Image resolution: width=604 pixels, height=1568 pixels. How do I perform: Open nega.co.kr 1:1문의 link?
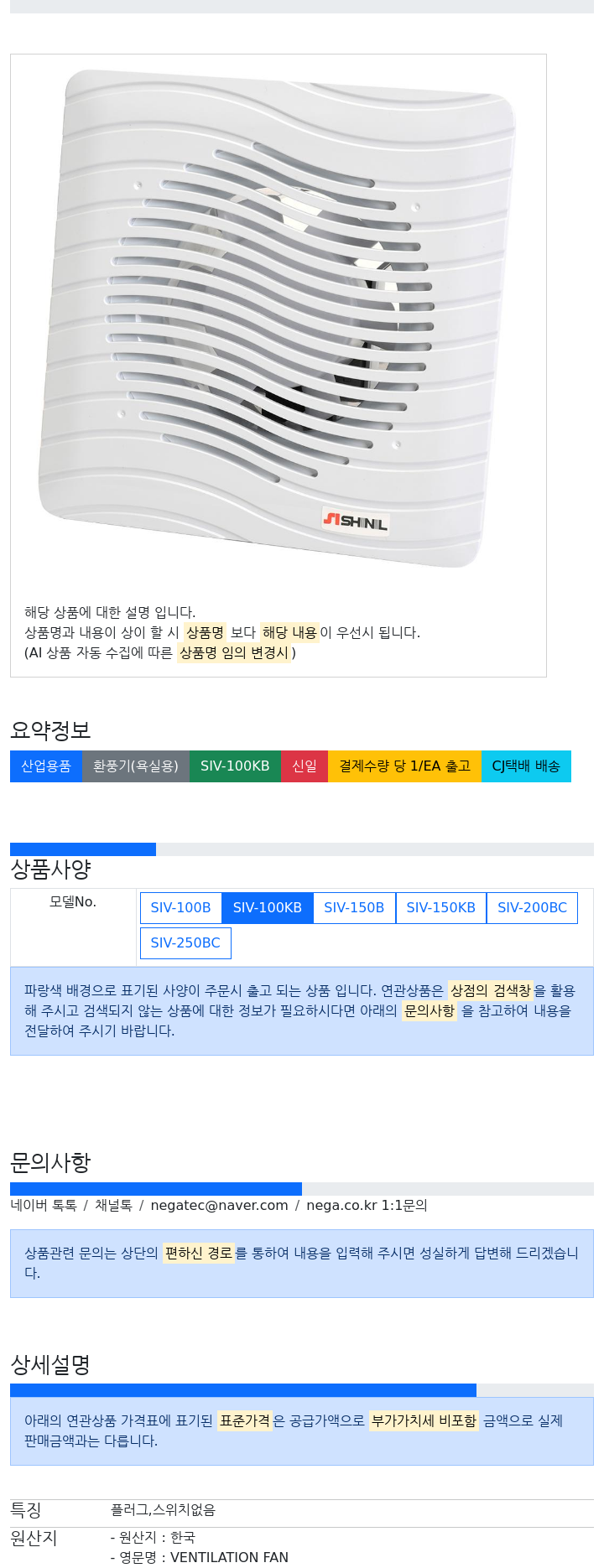pos(367,1206)
